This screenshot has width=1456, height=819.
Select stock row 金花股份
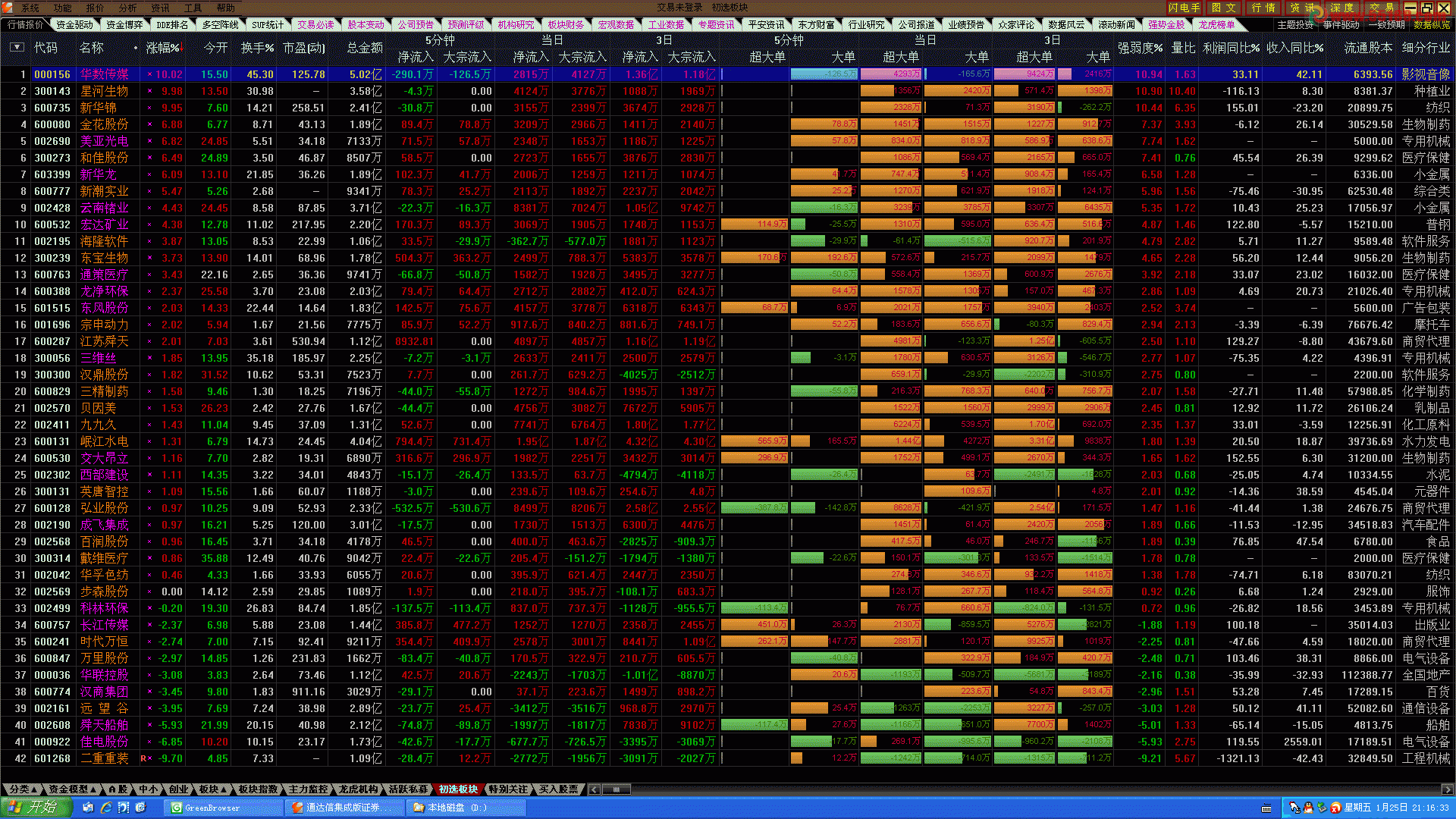point(727,124)
